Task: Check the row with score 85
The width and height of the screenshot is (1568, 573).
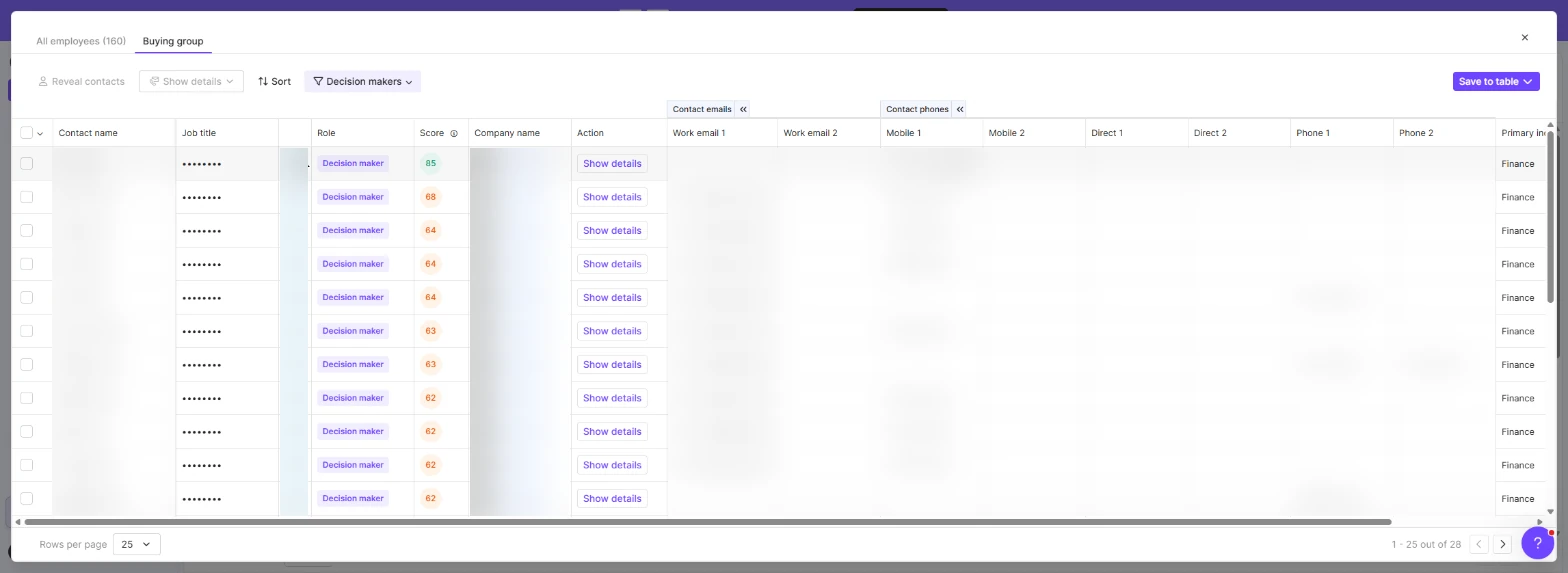Action: (x=26, y=163)
